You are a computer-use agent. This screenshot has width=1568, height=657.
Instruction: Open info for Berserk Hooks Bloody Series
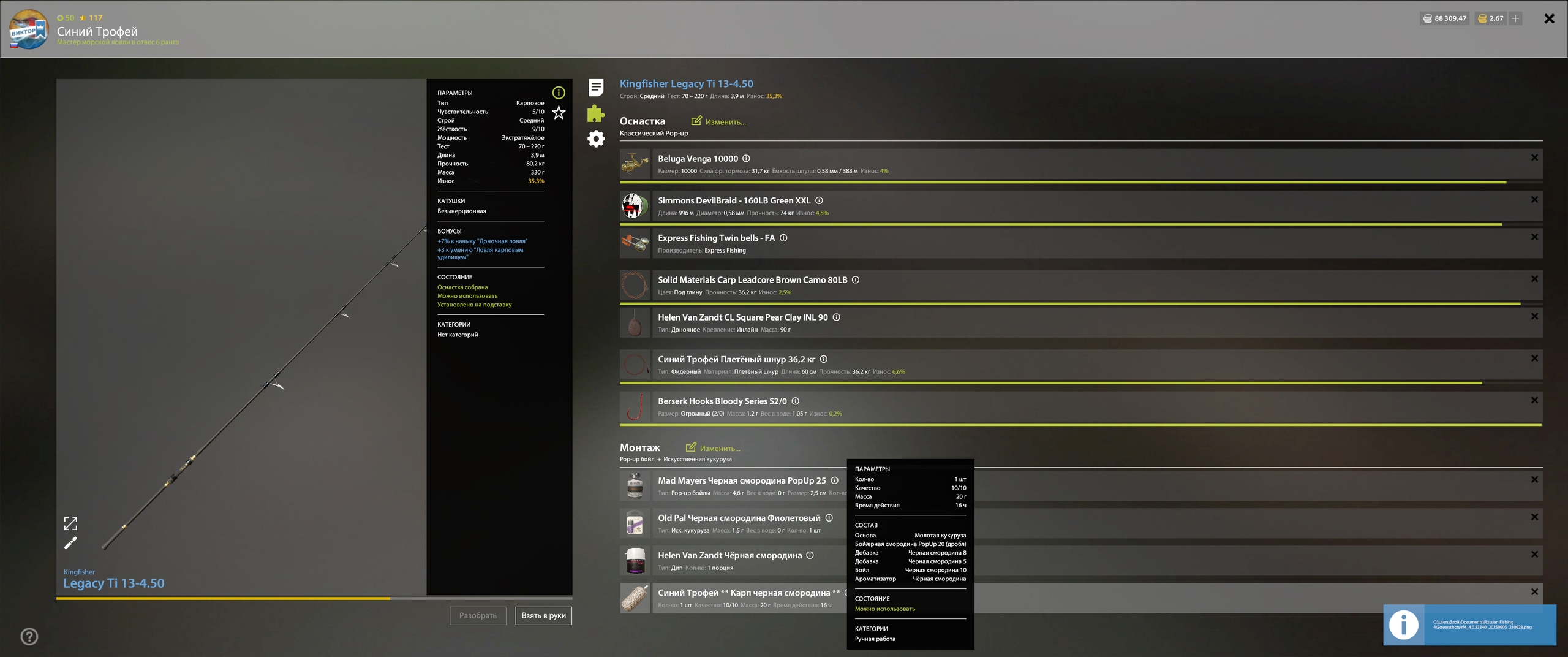(795, 401)
